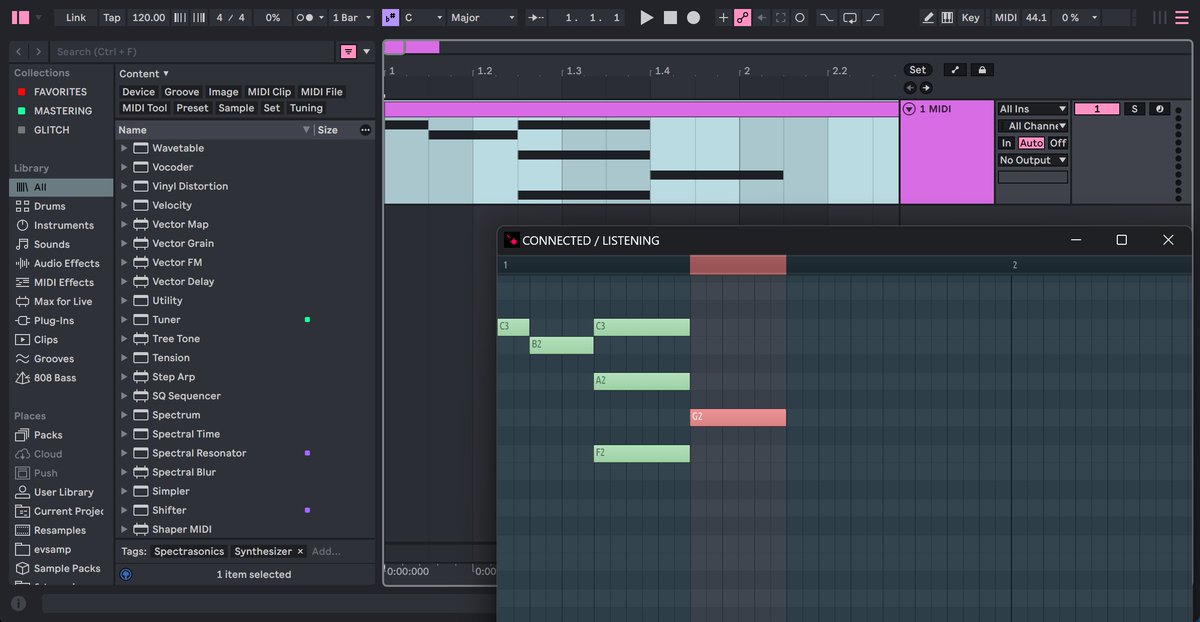Remove the Synthesizer tag with its x
This screenshot has width=1200, height=622.
click(300, 551)
